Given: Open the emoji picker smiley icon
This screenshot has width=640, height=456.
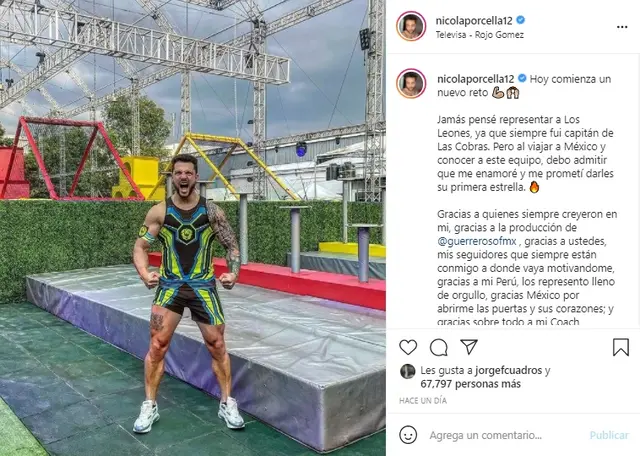Looking at the screenshot, I should point(408,435).
